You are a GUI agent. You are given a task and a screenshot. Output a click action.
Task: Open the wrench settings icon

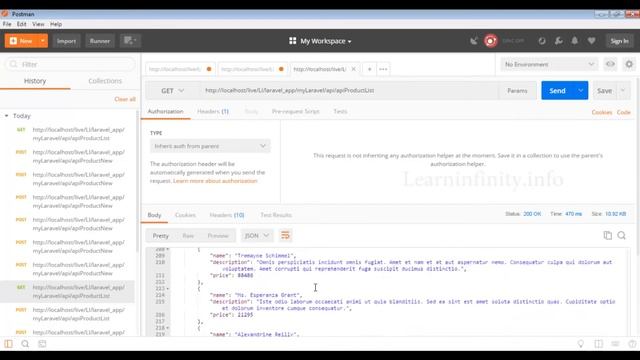(558, 41)
